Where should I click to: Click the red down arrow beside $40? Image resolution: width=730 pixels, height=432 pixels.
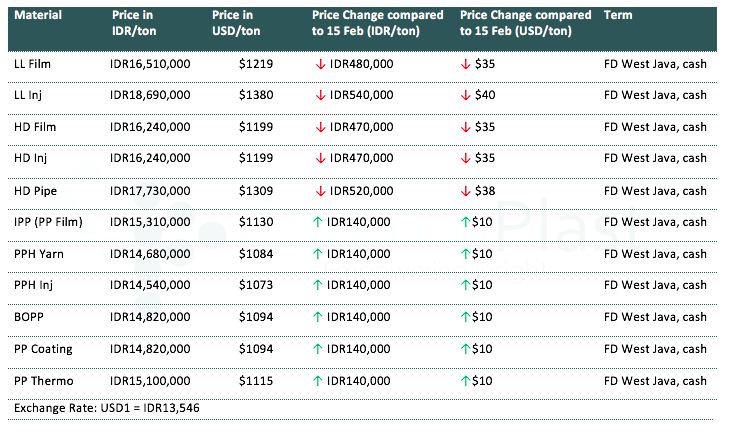pos(465,95)
